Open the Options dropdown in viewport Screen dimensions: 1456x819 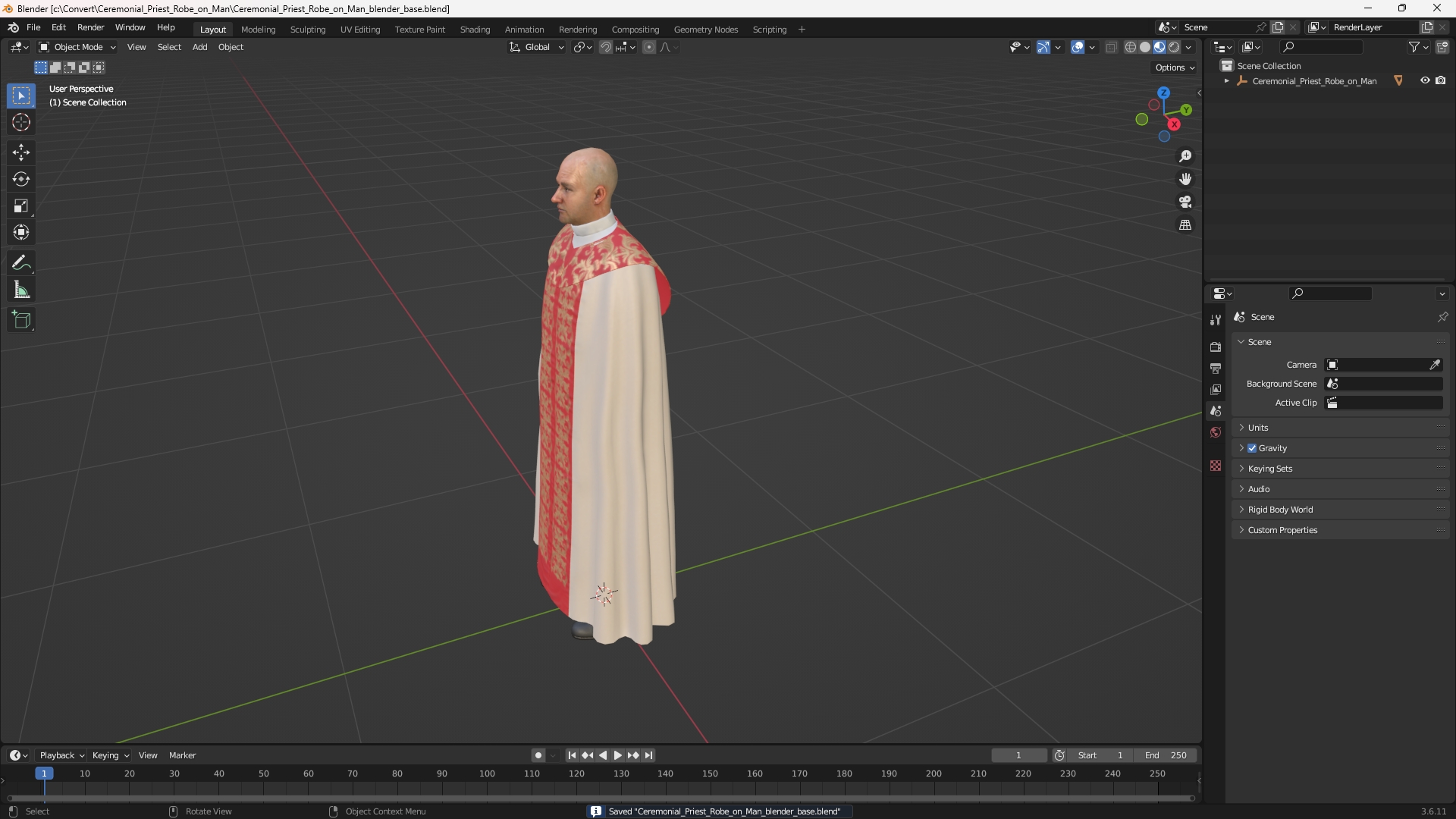point(1174,67)
